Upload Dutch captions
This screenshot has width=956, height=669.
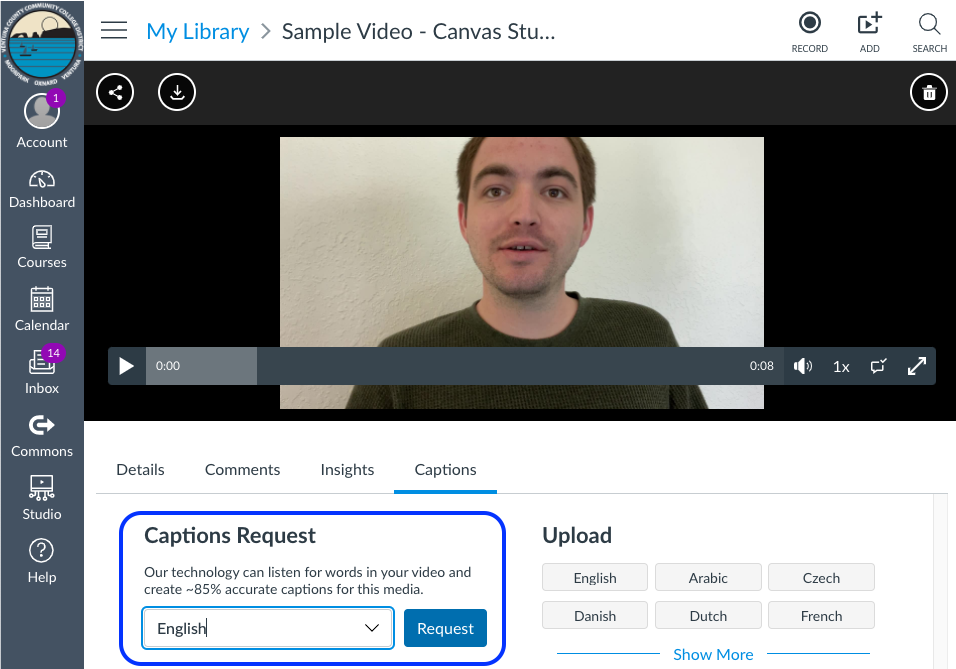[x=708, y=615]
